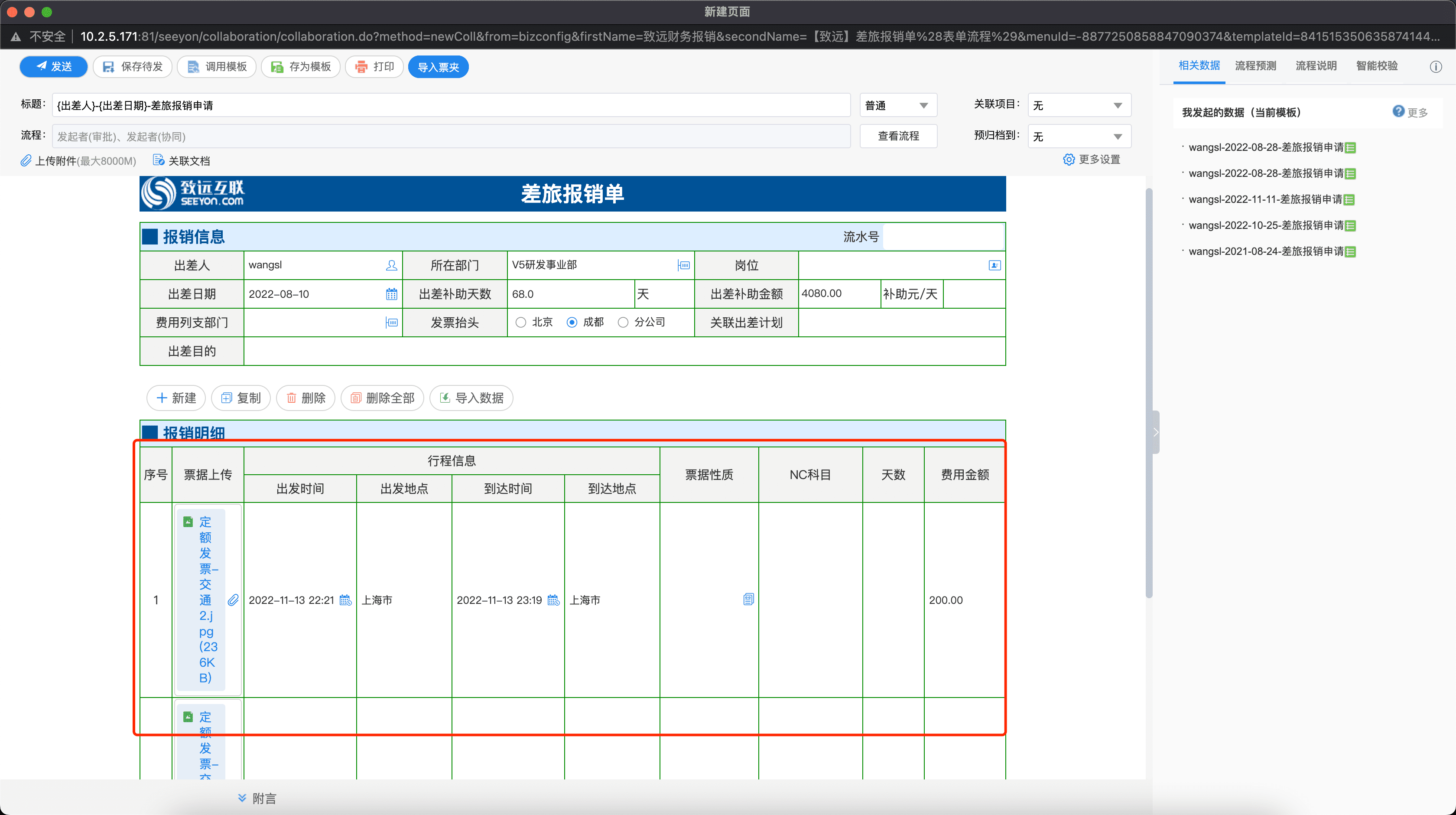Click form icon after wangsl-2021-08-24 entry
Viewport: 1456px width, 815px height.
click(x=1350, y=252)
